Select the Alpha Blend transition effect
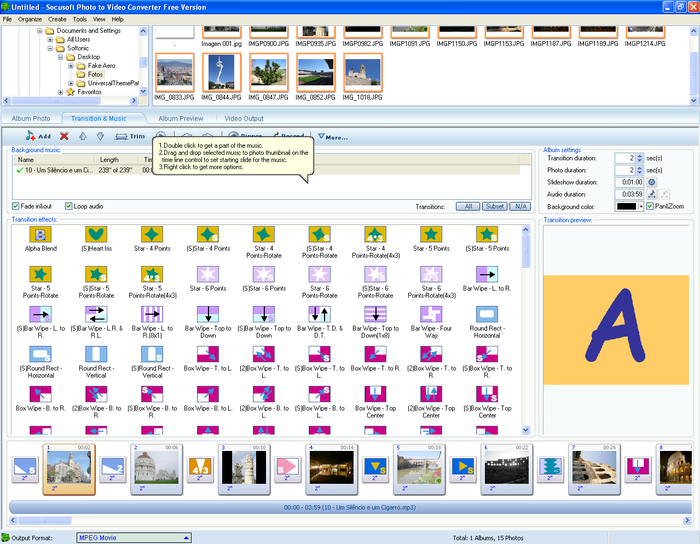This screenshot has height=544, width=700. 41,239
